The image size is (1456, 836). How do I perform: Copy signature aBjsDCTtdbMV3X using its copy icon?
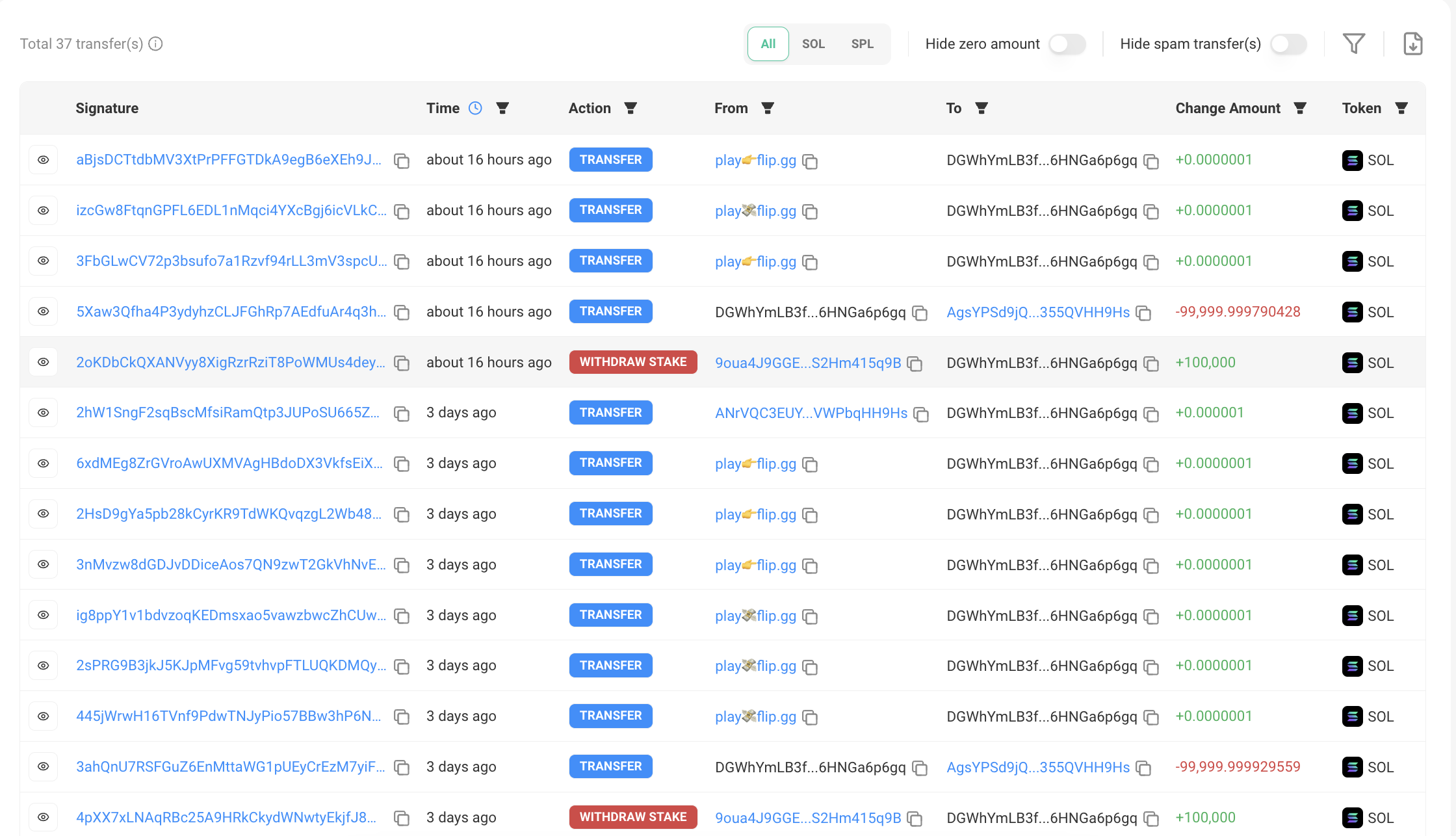point(402,161)
